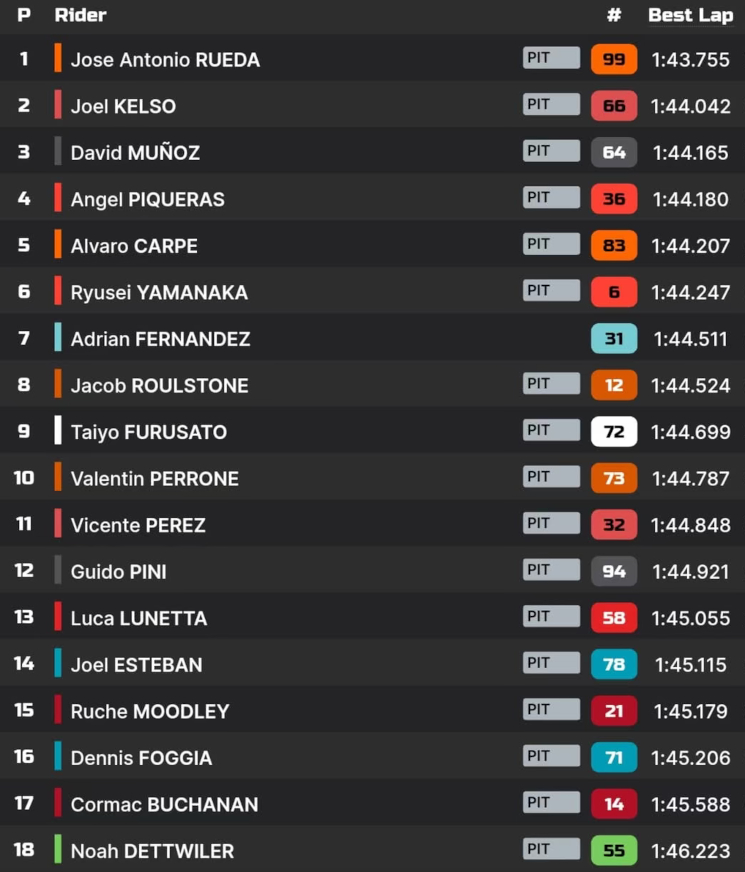Click PIT label for Guido Pini
Image resolution: width=745 pixels, height=872 pixels.
pyautogui.click(x=552, y=569)
